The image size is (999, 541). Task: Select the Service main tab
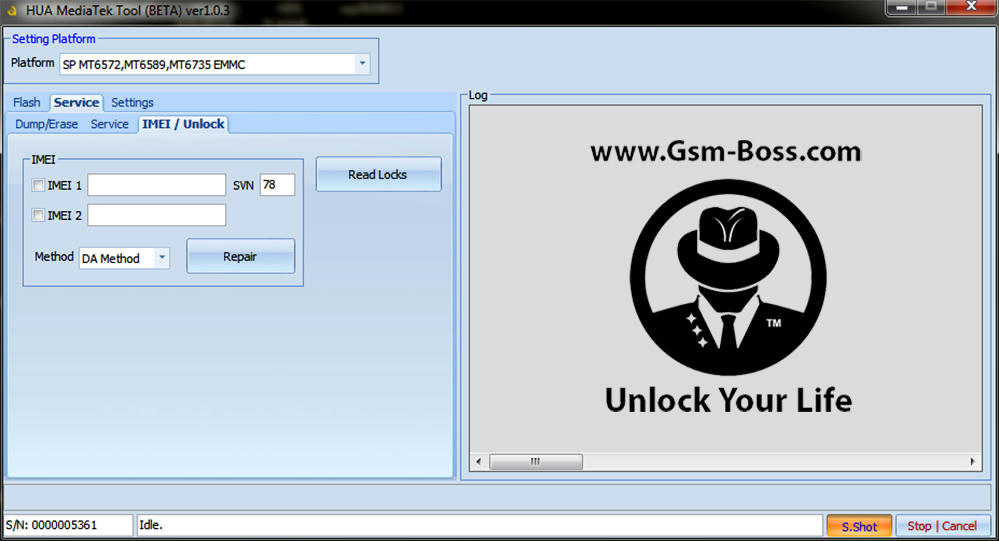76,102
